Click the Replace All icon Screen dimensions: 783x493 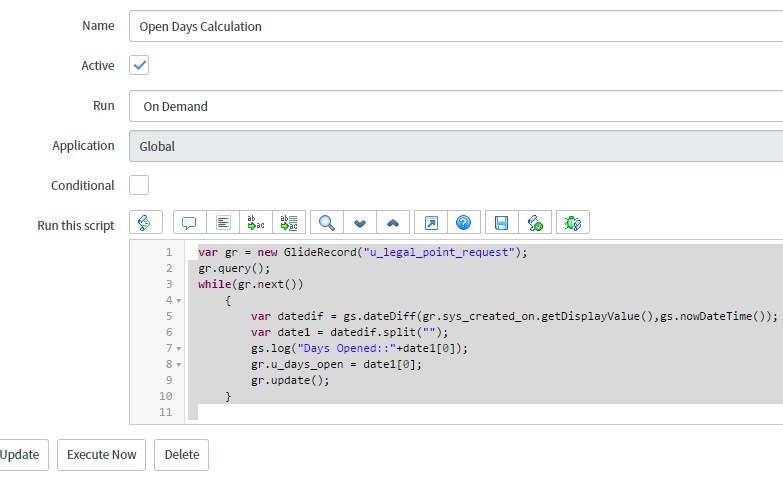pos(289,222)
